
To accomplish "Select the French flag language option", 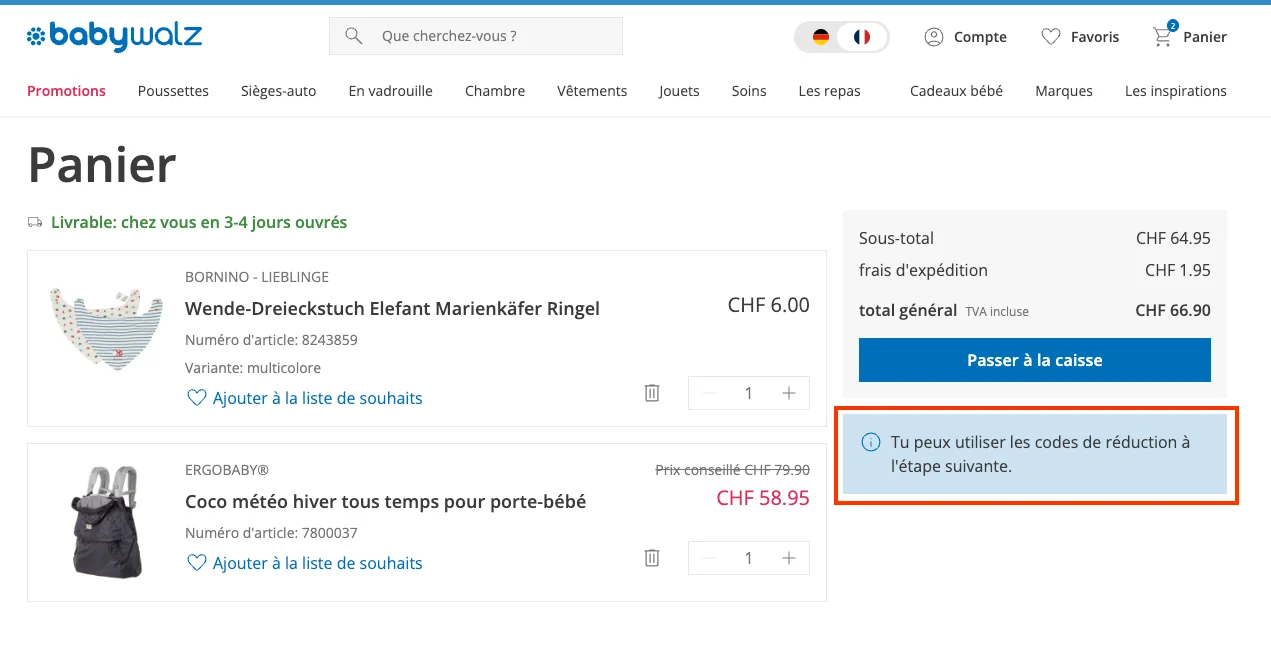I will tap(863, 36).
